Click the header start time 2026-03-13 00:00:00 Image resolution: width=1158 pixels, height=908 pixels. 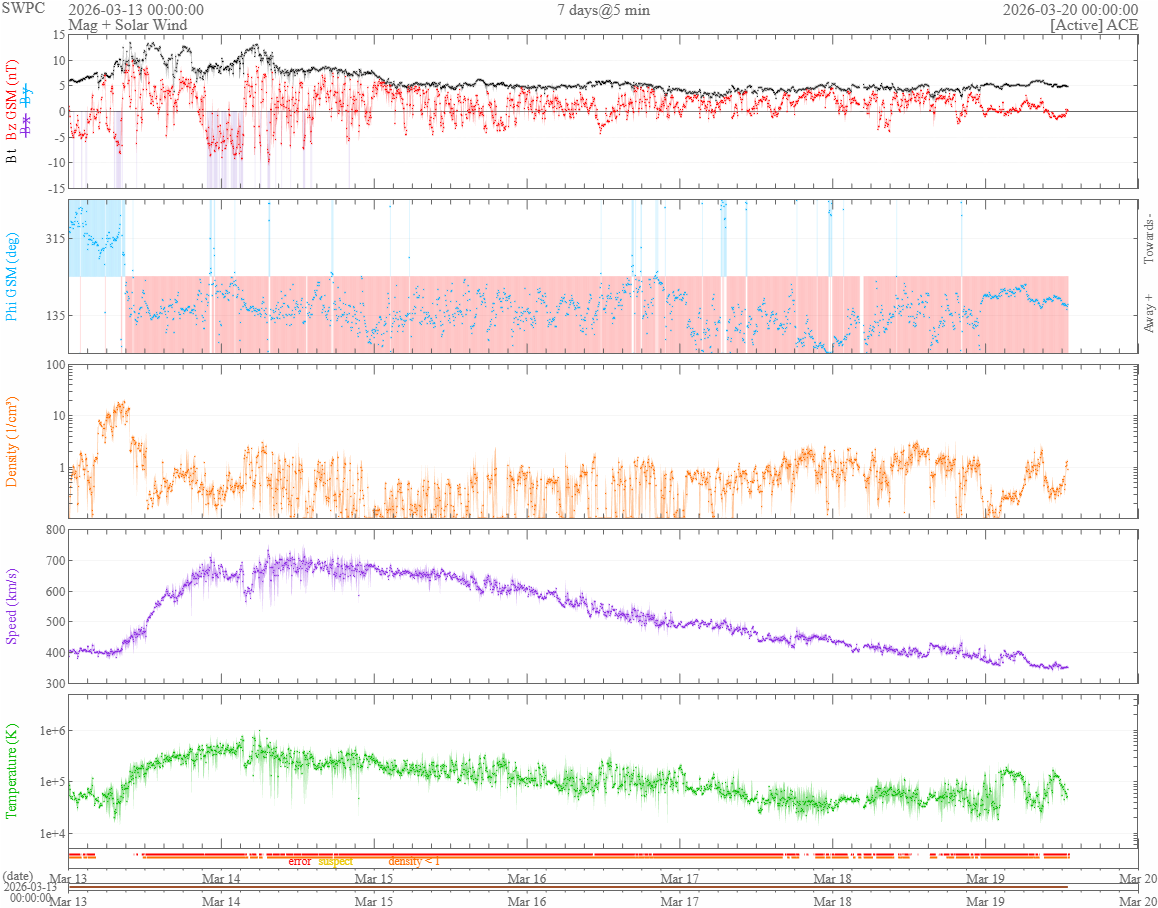(136, 10)
